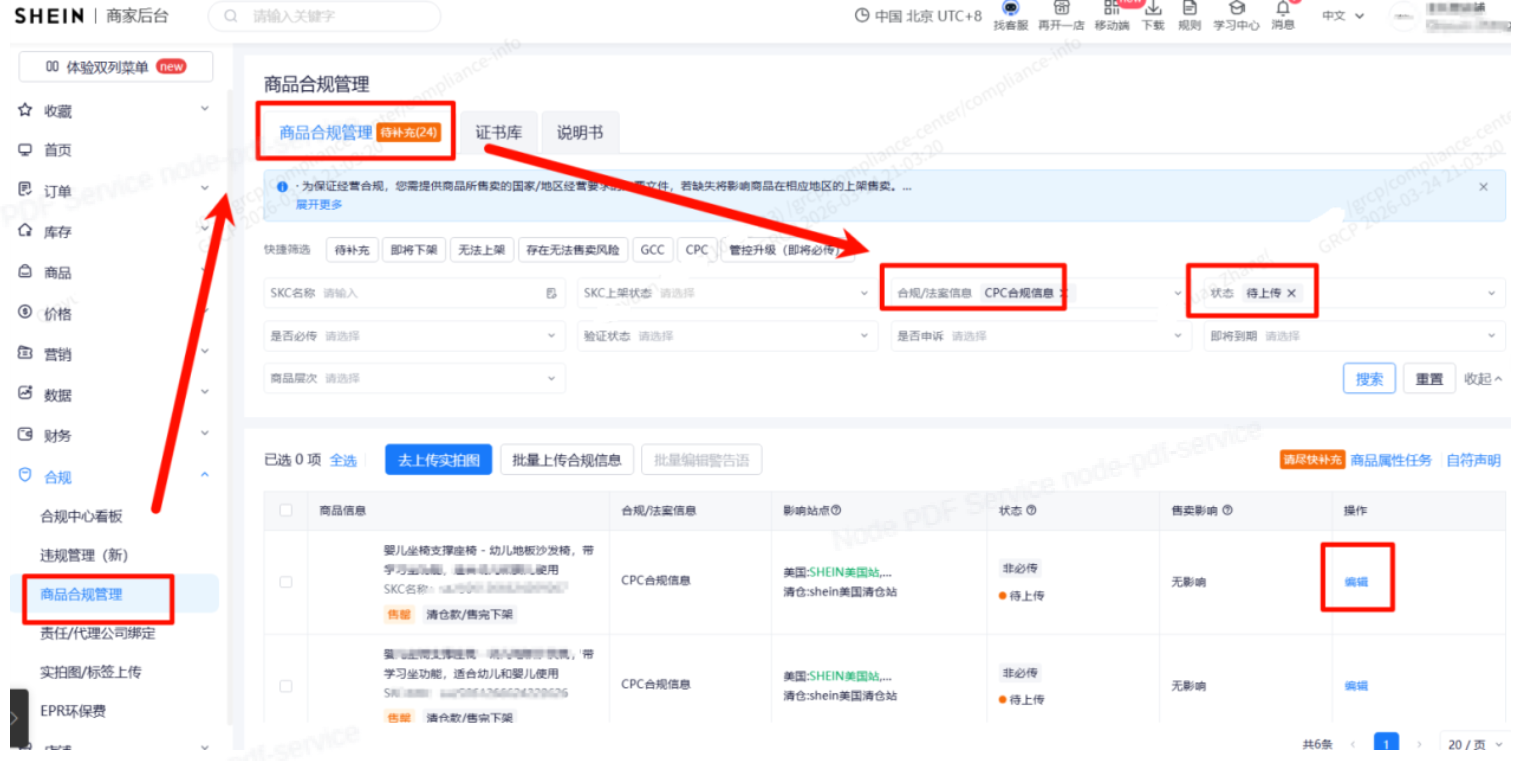Viewport: 1517px width, 761px height.
Task: Click the 下载 download icon
Action: pos(1152,8)
